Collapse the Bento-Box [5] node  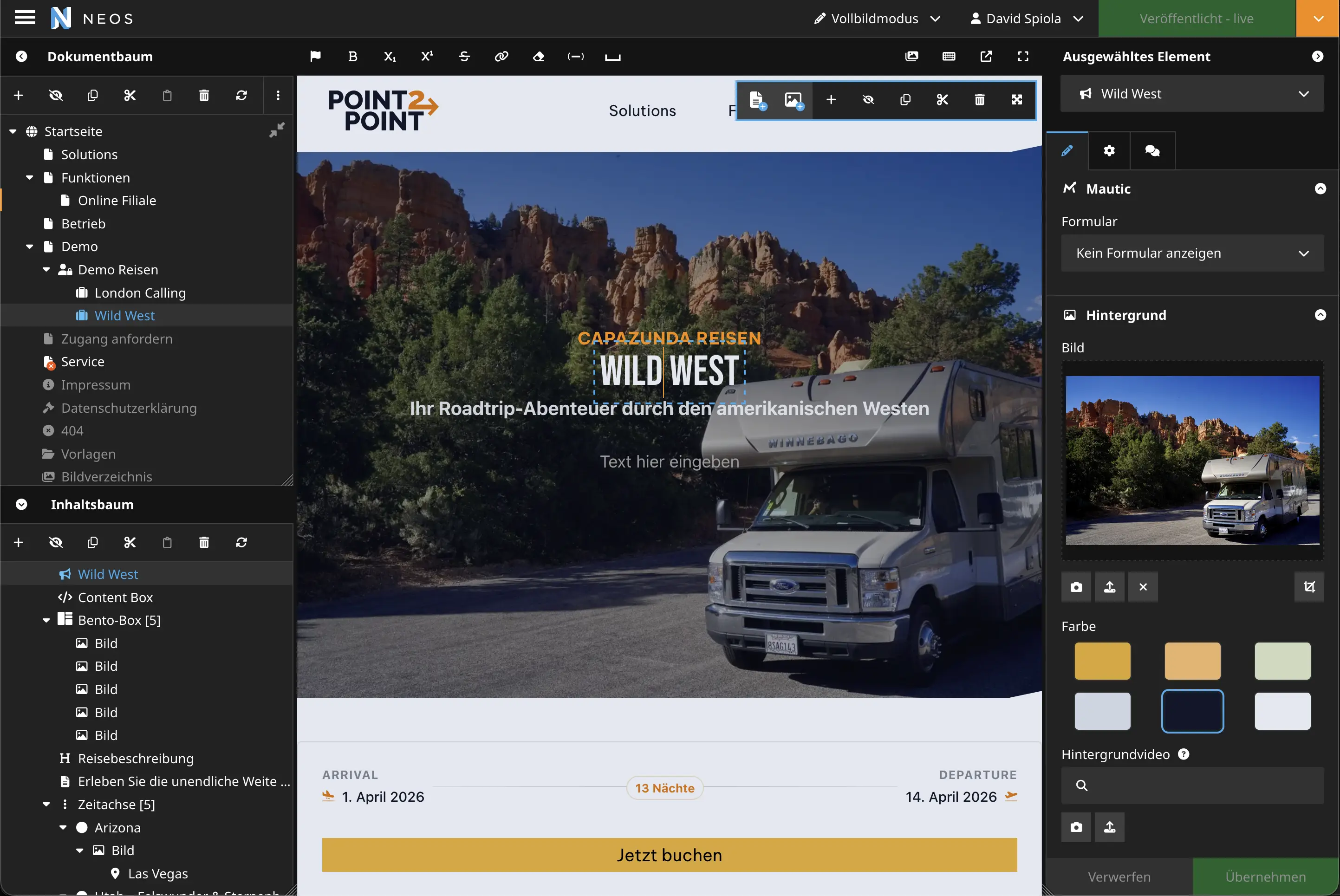click(x=46, y=620)
